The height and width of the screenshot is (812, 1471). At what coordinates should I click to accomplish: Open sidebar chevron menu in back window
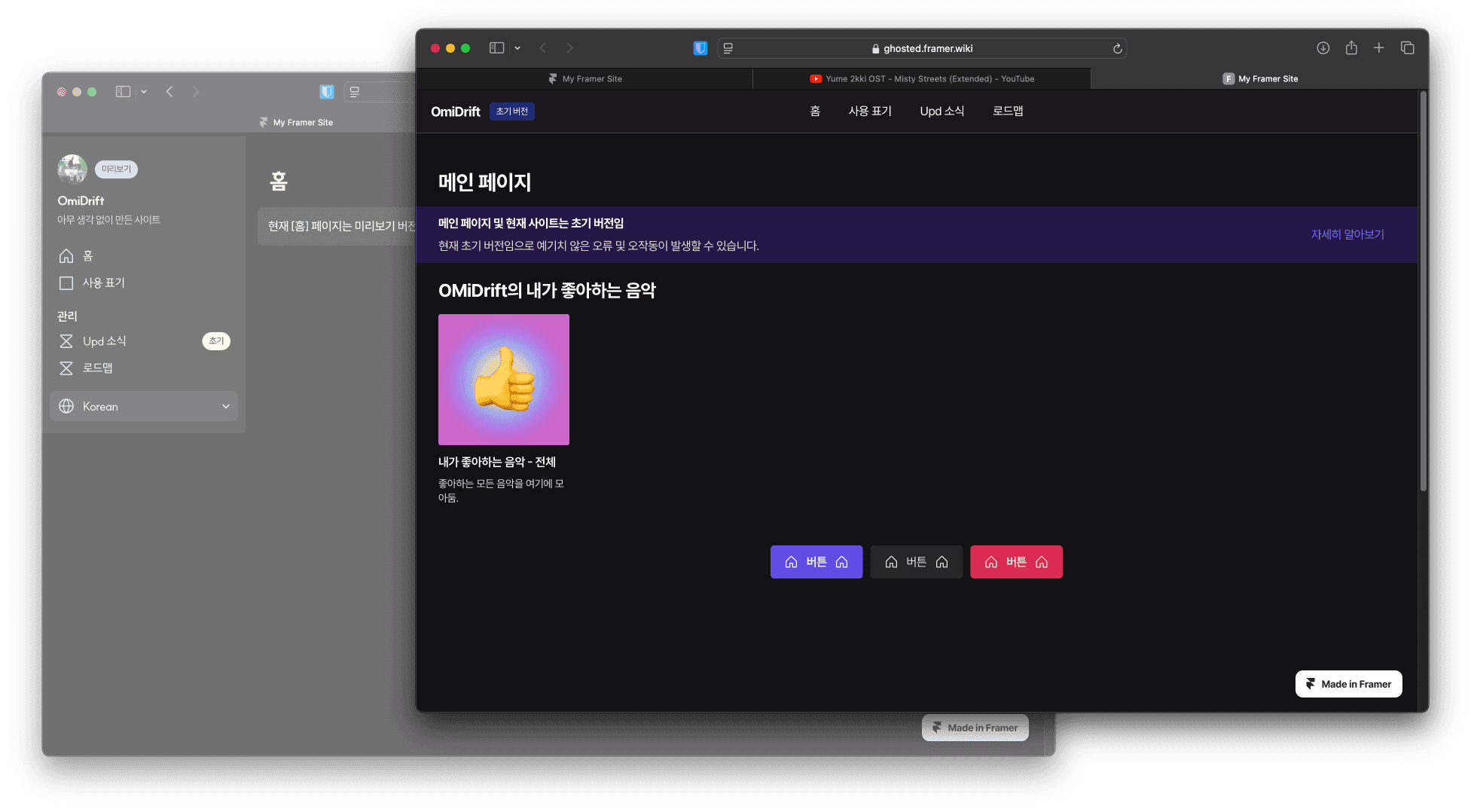pyautogui.click(x=144, y=92)
